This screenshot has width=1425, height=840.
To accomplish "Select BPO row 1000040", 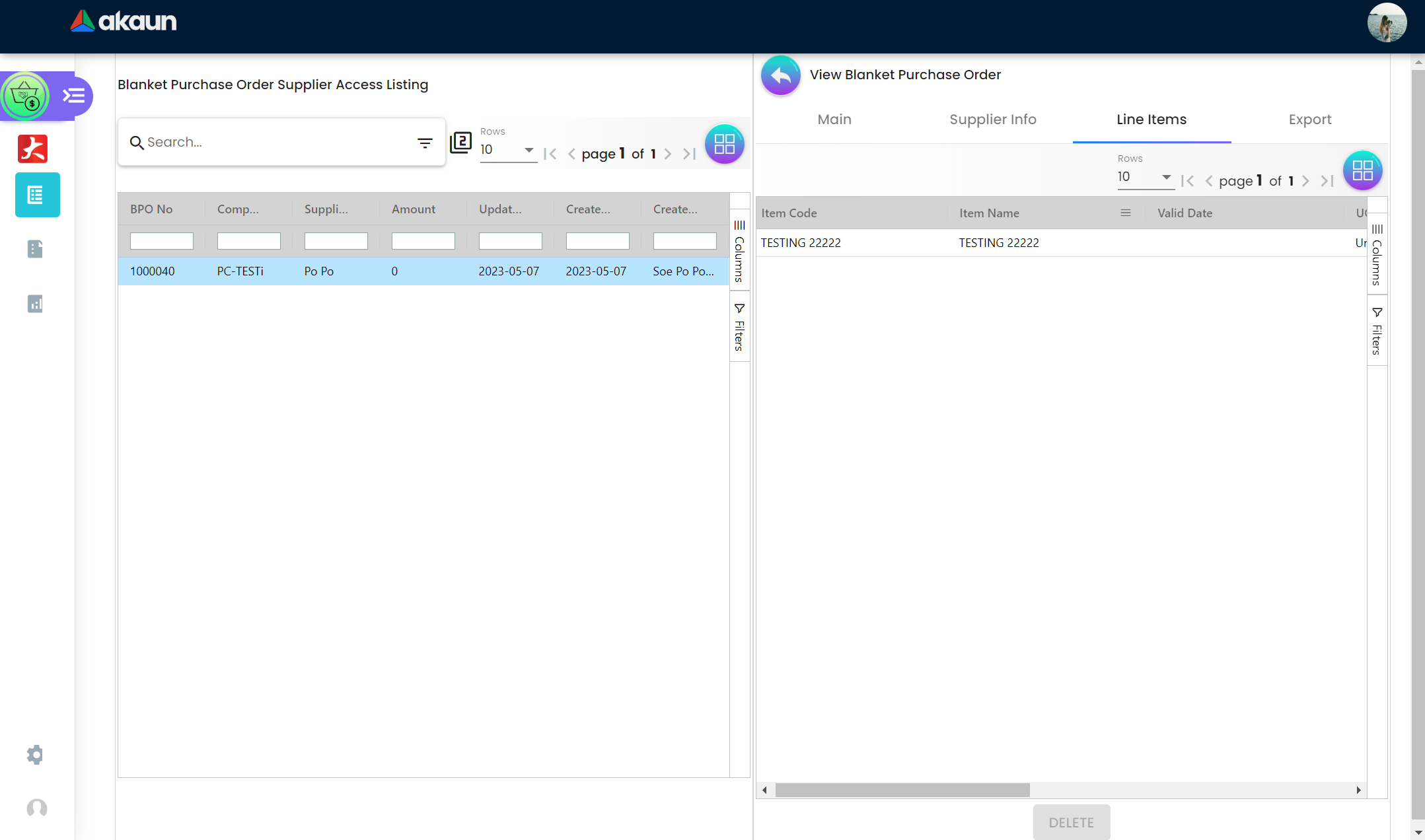I will pyautogui.click(x=423, y=271).
